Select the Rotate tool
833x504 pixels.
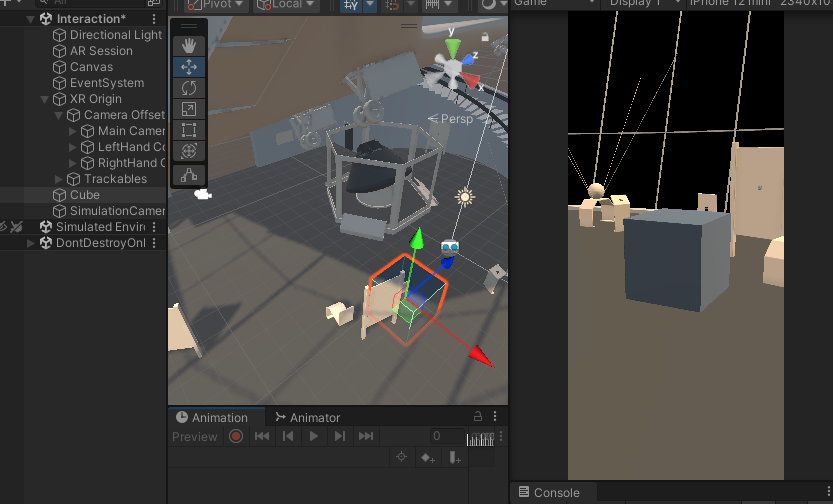pyautogui.click(x=189, y=88)
